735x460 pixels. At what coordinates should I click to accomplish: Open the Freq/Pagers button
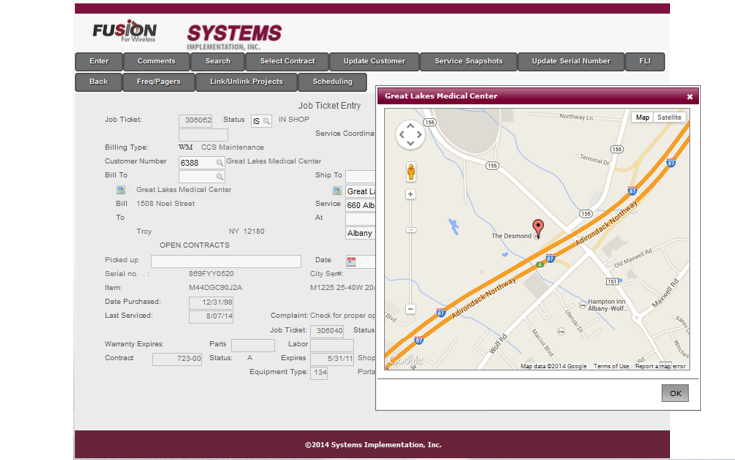click(x=158, y=82)
